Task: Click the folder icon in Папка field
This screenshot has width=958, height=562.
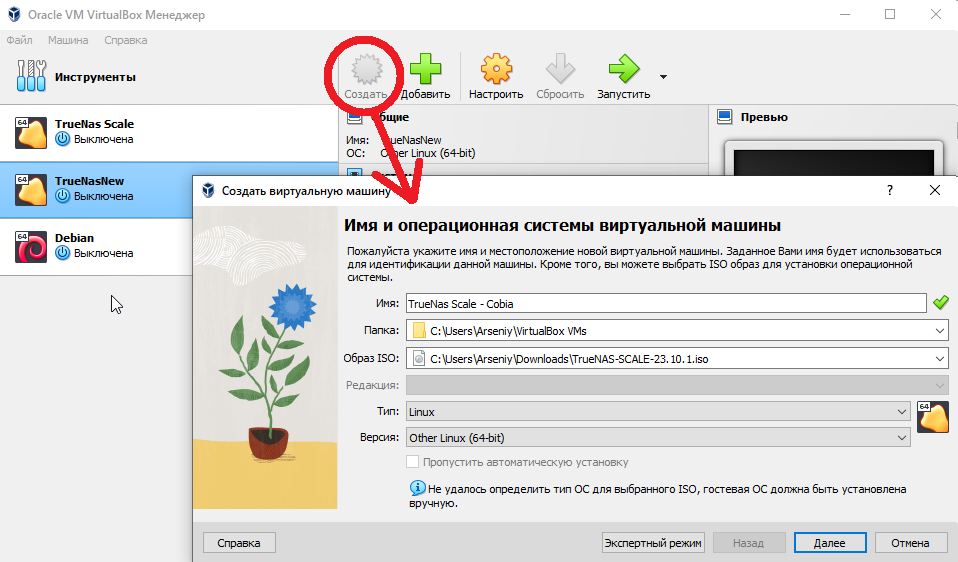Action: pyautogui.click(x=419, y=330)
